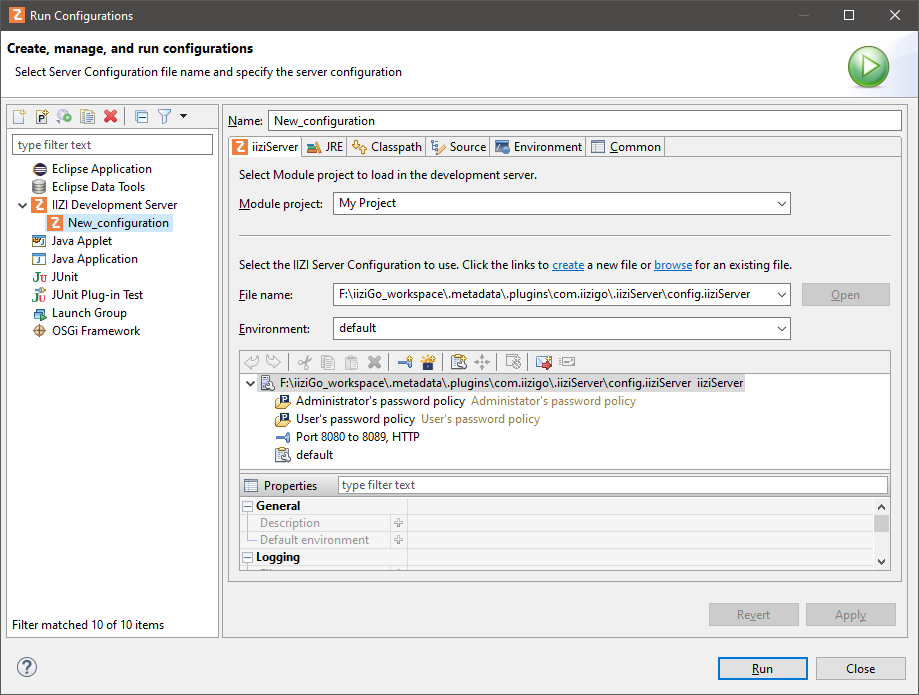Collapse the config.iiziServer file tree node
The image size is (919, 695).
pos(250,383)
